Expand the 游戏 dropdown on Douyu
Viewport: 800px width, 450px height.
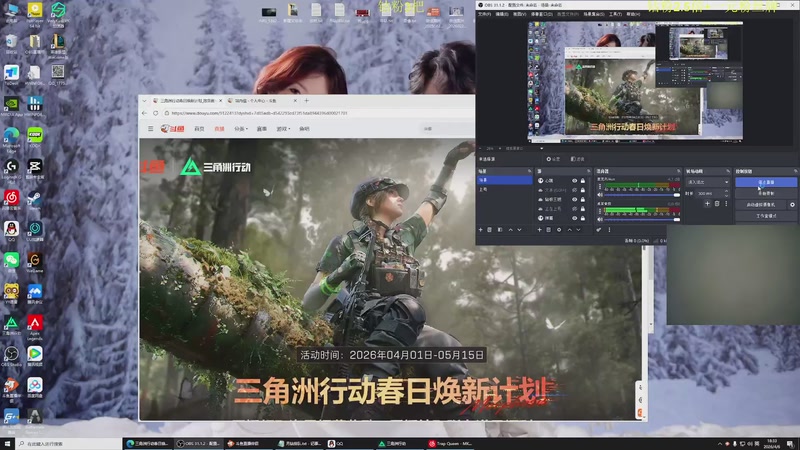283,129
